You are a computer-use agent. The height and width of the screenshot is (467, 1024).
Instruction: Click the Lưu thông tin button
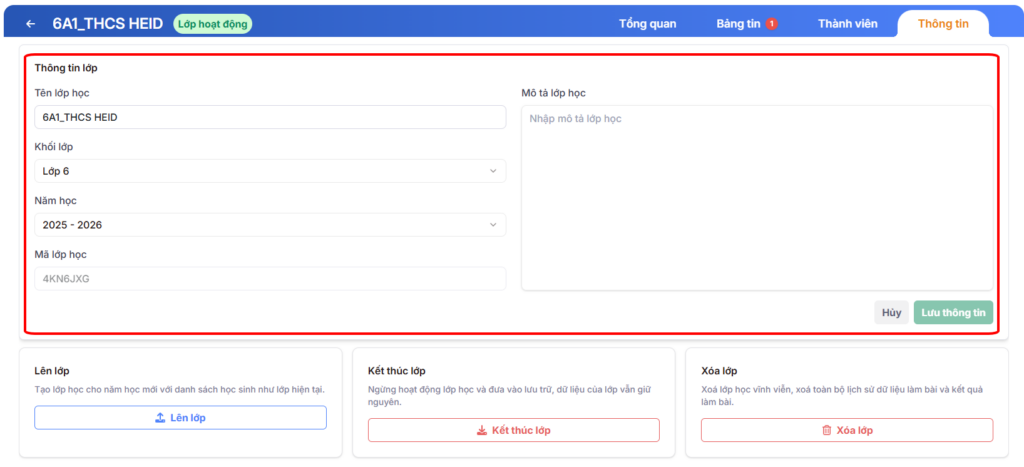[x=953, y=313]
